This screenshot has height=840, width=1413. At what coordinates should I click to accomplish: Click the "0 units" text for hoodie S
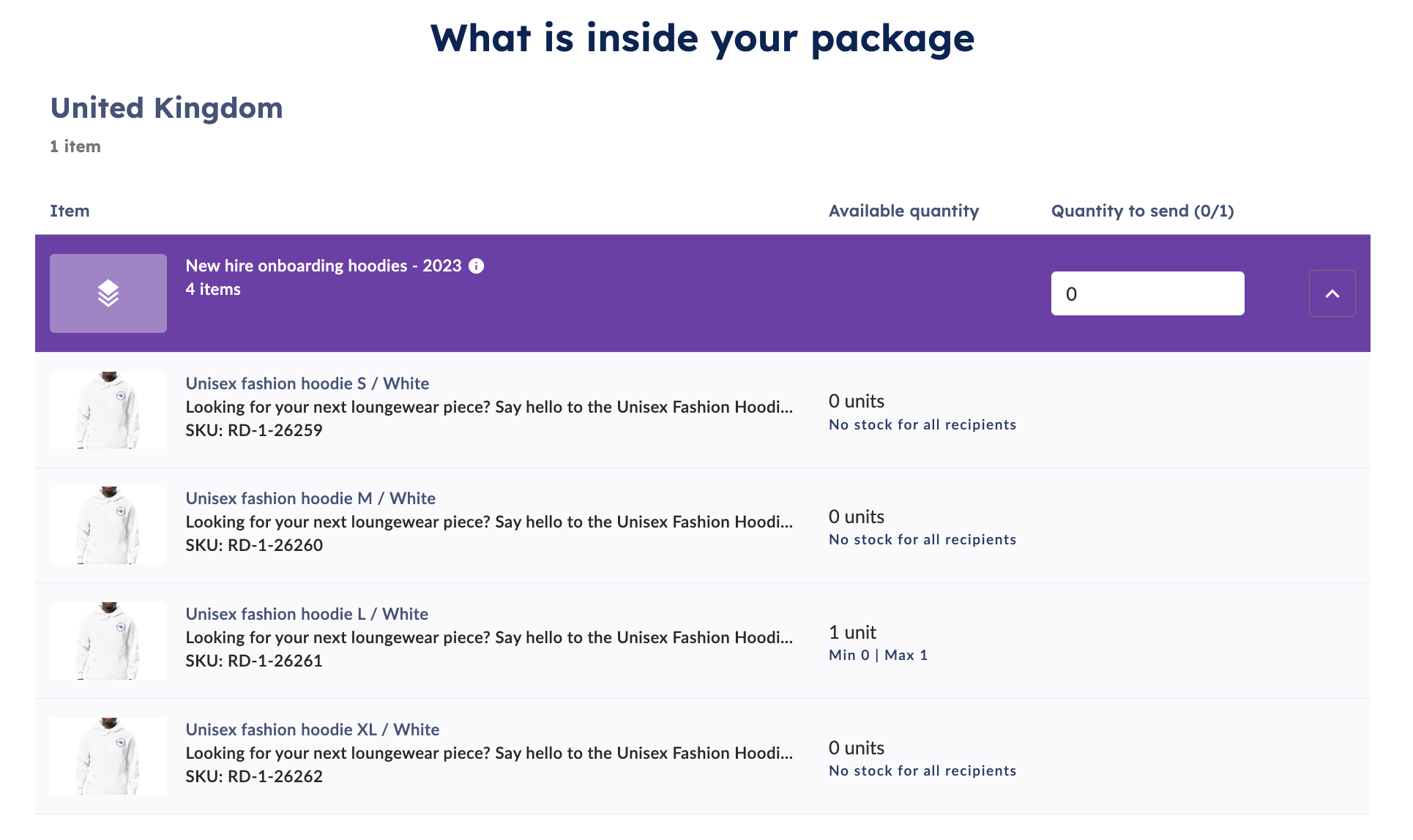857,401
